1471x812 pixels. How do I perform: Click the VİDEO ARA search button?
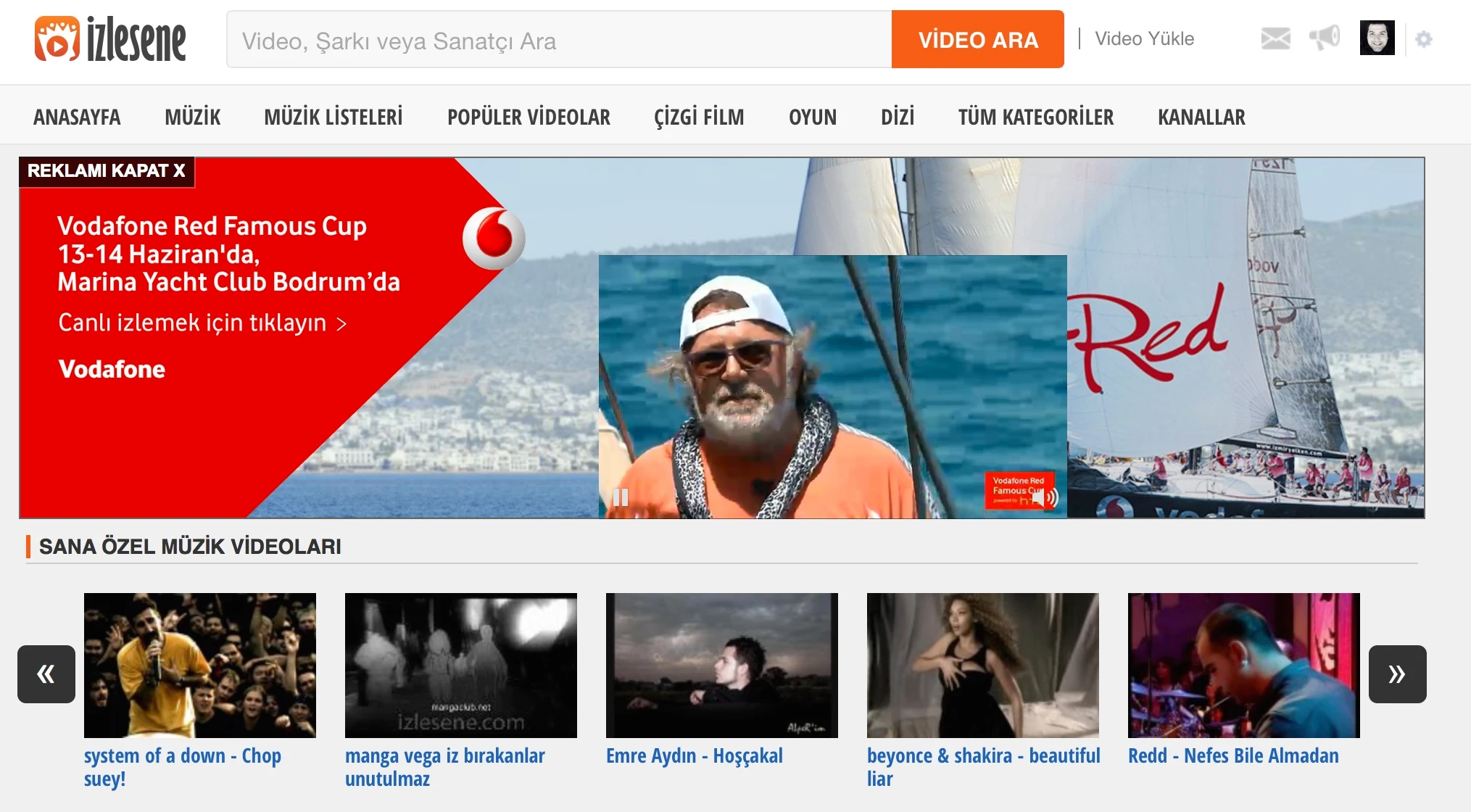[x=978, y=40]
